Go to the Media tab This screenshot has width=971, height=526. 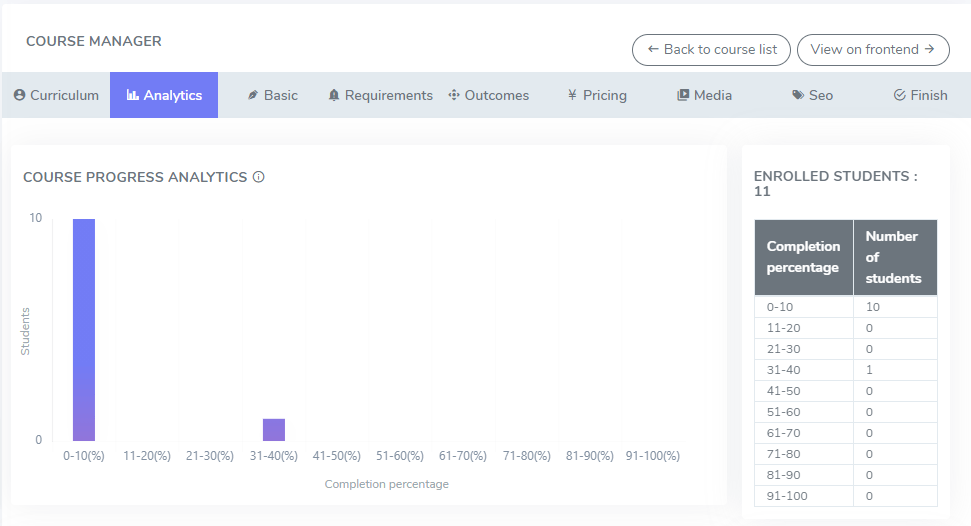tap(705, 95)
